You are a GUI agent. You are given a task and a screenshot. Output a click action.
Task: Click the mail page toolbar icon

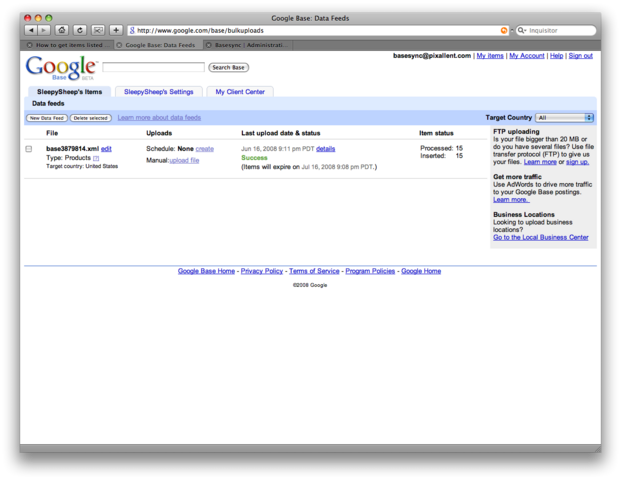98,30
